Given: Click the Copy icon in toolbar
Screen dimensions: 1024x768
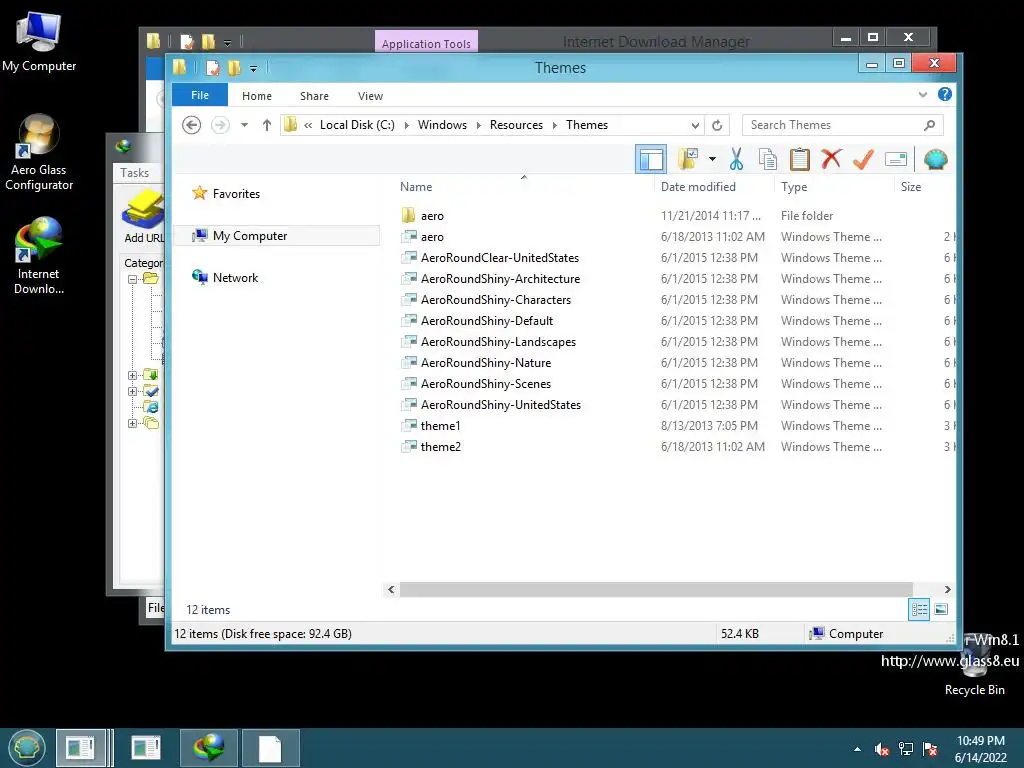Looking at the screenshot, I should pyautogui.click(x=768, y=159).
